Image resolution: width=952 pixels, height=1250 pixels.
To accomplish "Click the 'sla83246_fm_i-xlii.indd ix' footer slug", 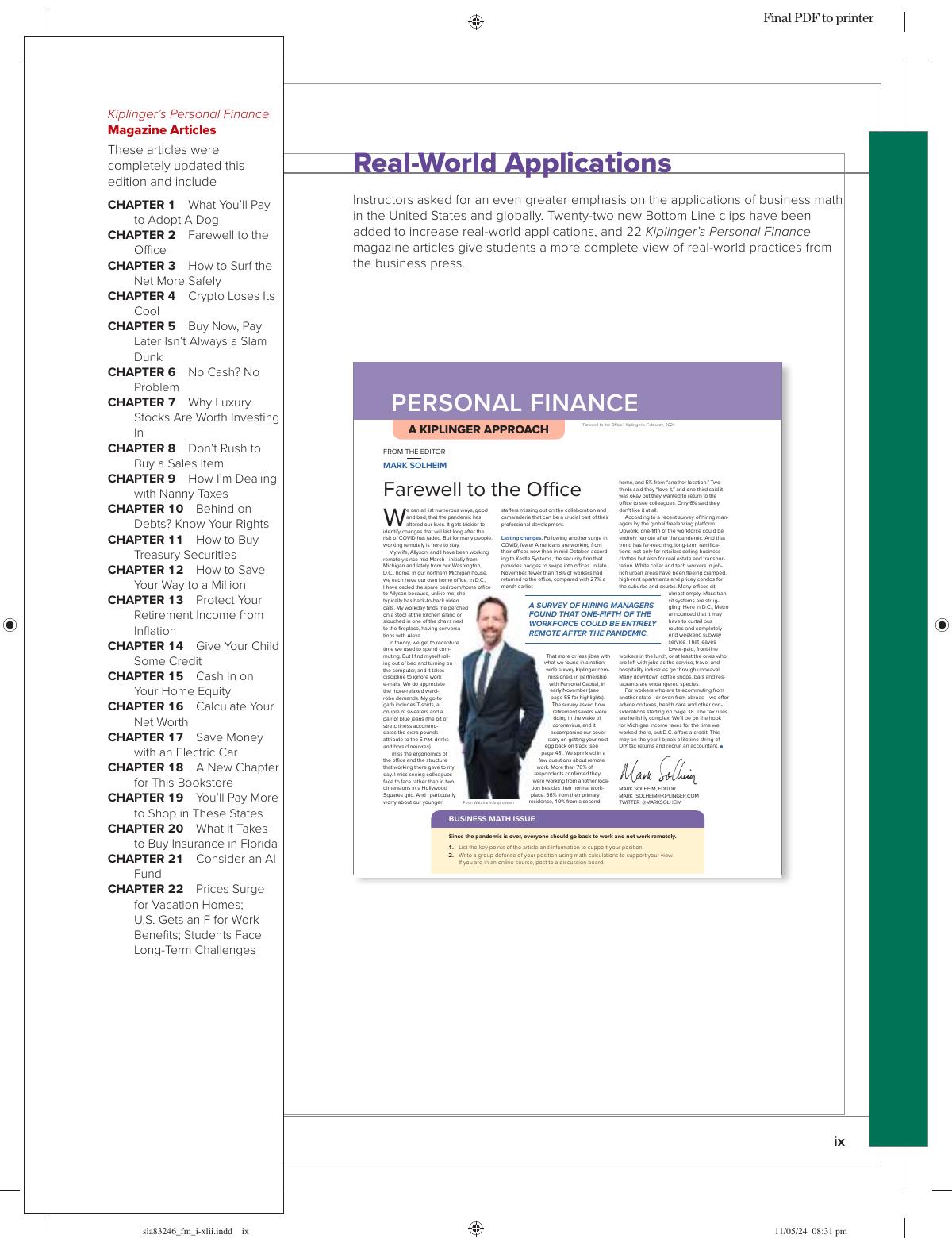I will click(195, 1231).
